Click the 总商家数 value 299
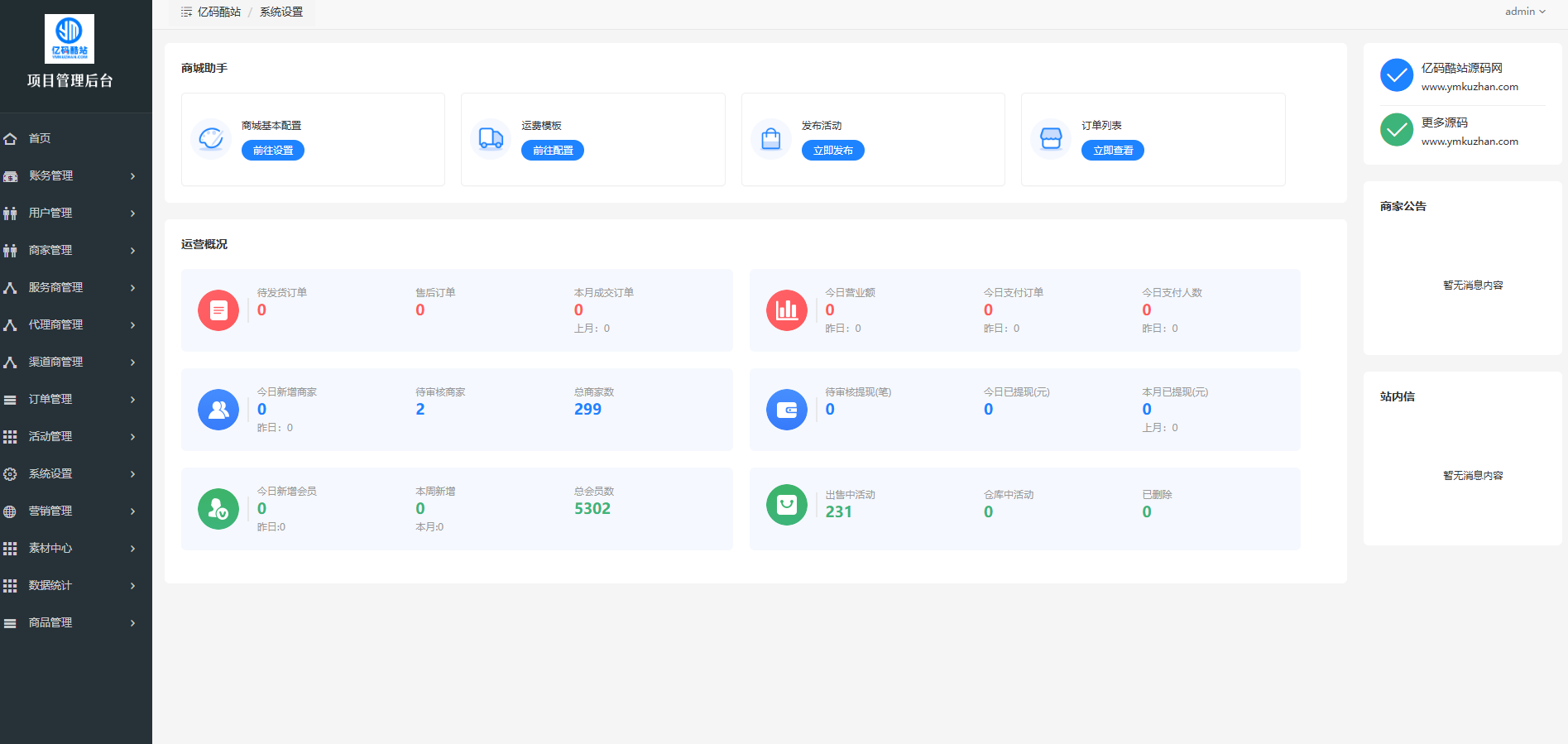Image resolution: width=1568 pixels, height=744 pixels. (x=587, y=409)
